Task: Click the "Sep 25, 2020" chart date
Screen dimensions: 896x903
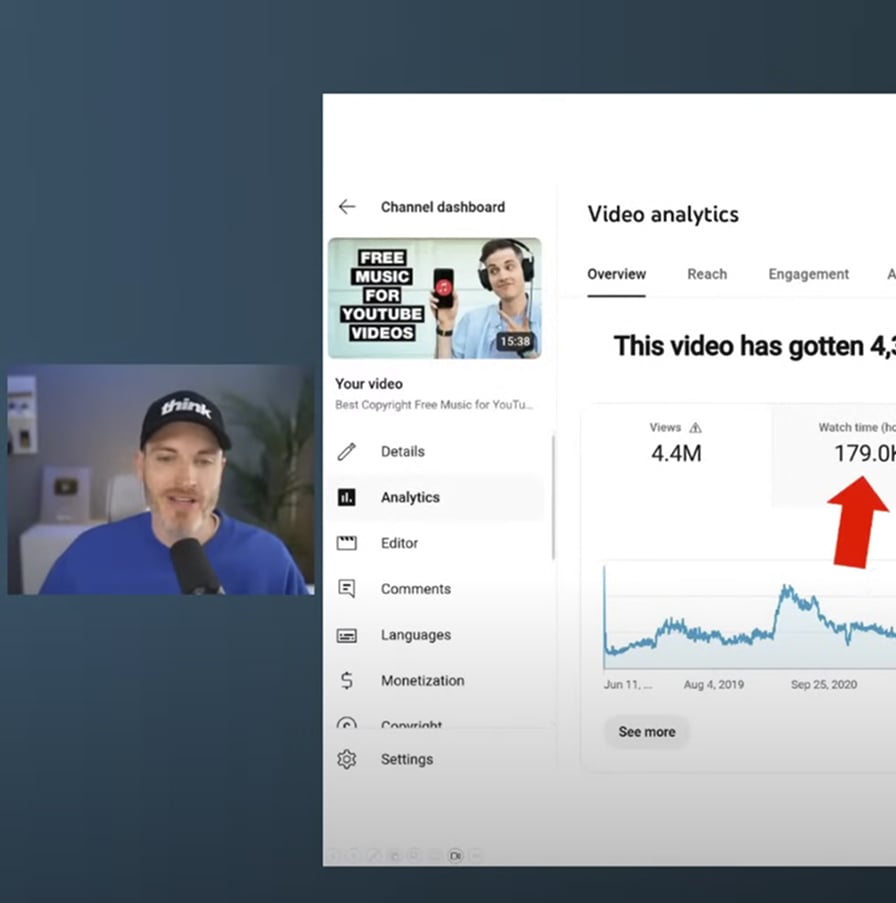Action: point(824,685)
